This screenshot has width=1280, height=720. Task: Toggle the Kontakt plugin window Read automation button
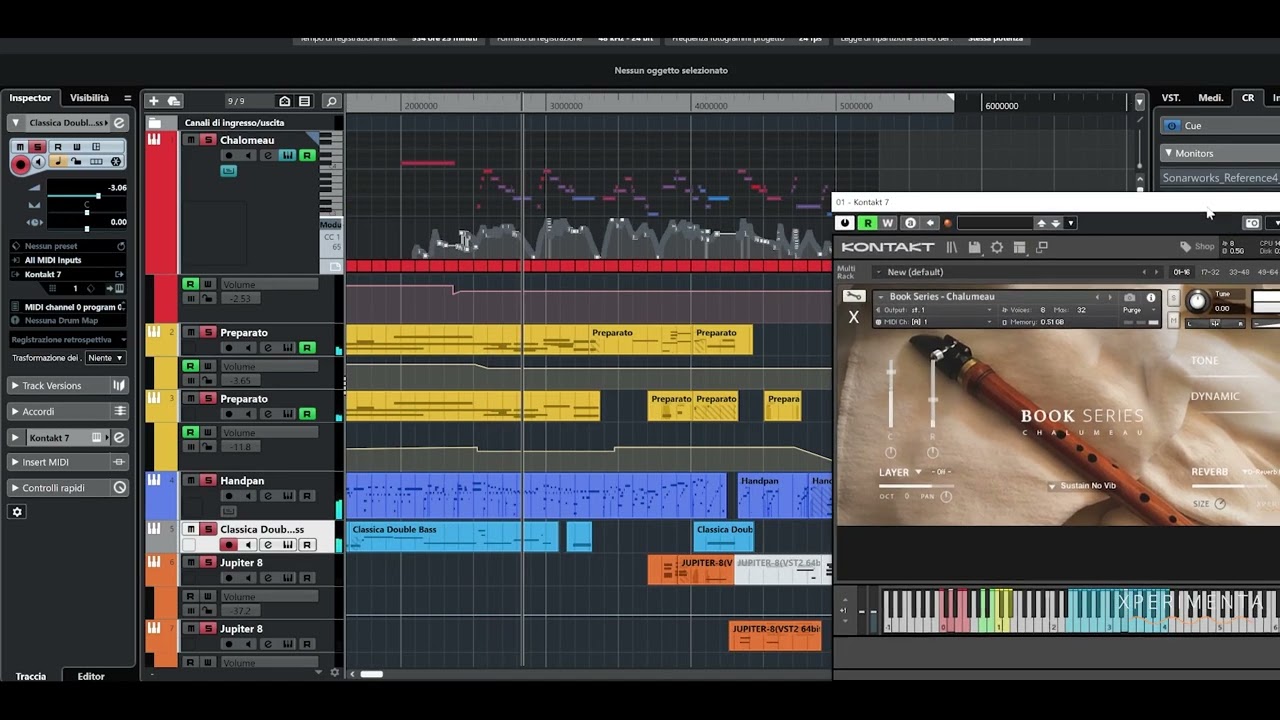point(867,223)
